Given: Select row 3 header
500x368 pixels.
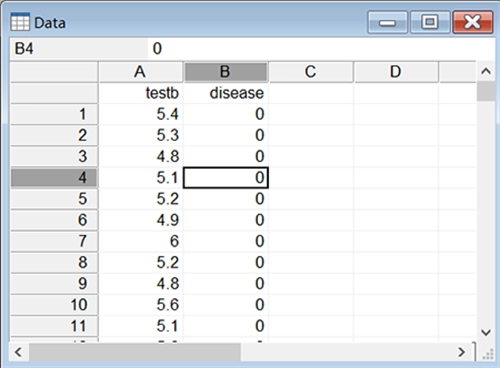Looking at the screenshot, I should coord(54,157).
